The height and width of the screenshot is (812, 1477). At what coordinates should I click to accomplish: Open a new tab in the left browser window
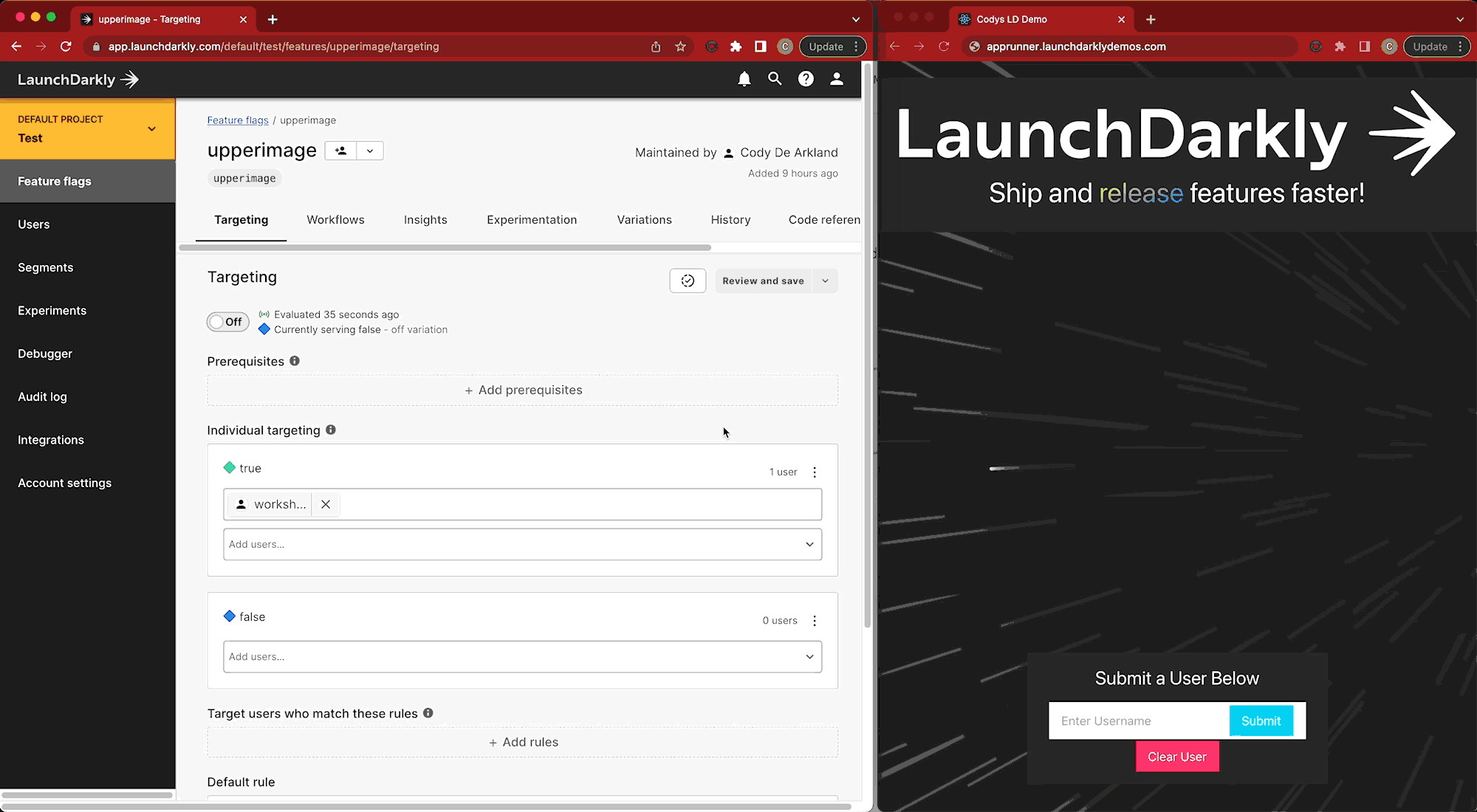[273, 19]
